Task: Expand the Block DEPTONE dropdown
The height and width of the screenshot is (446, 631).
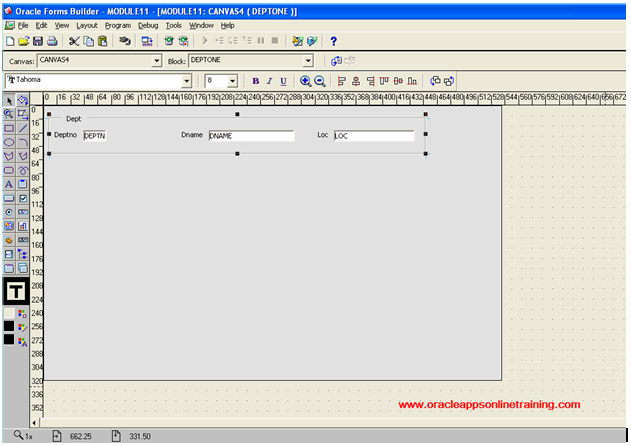Action: [309, 61]
